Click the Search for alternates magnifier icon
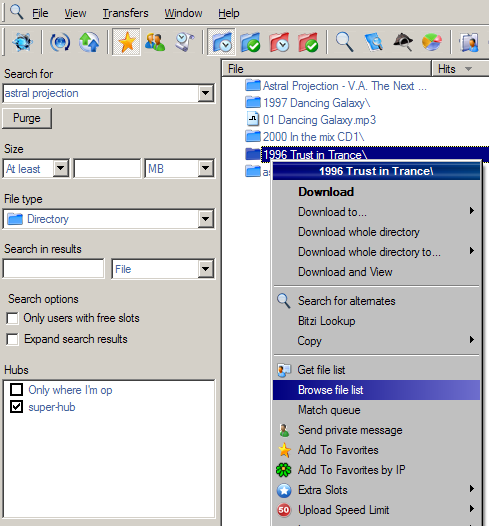The height and width of the screenshot is (526, 489). click(x=284, y=301)
